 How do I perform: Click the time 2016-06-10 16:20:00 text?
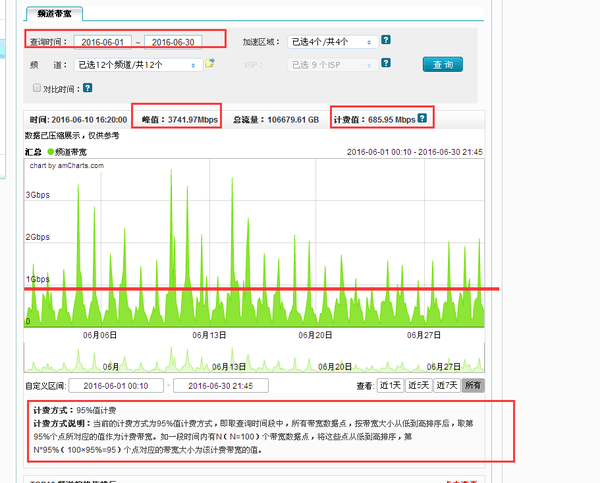click(x=78, y=120)
